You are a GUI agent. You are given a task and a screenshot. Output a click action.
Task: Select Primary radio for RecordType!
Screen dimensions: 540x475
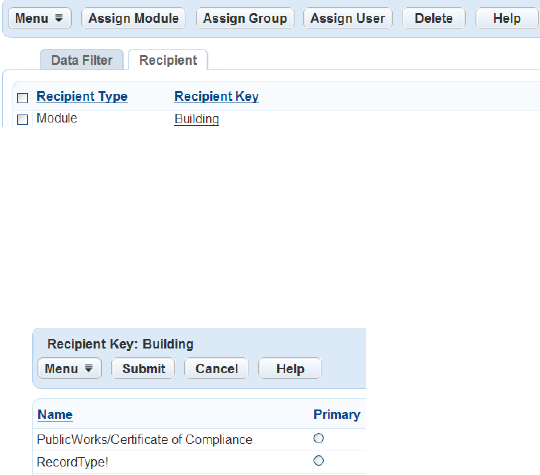pos(319,461)
